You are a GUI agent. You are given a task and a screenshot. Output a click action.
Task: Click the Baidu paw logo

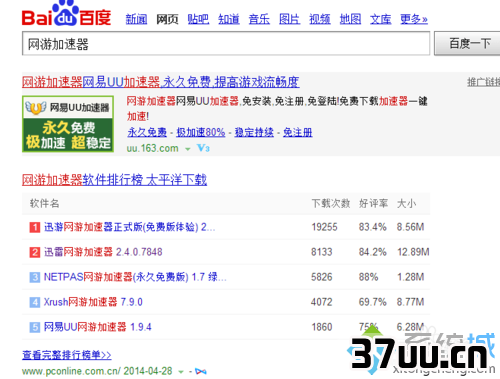point(66,14)
